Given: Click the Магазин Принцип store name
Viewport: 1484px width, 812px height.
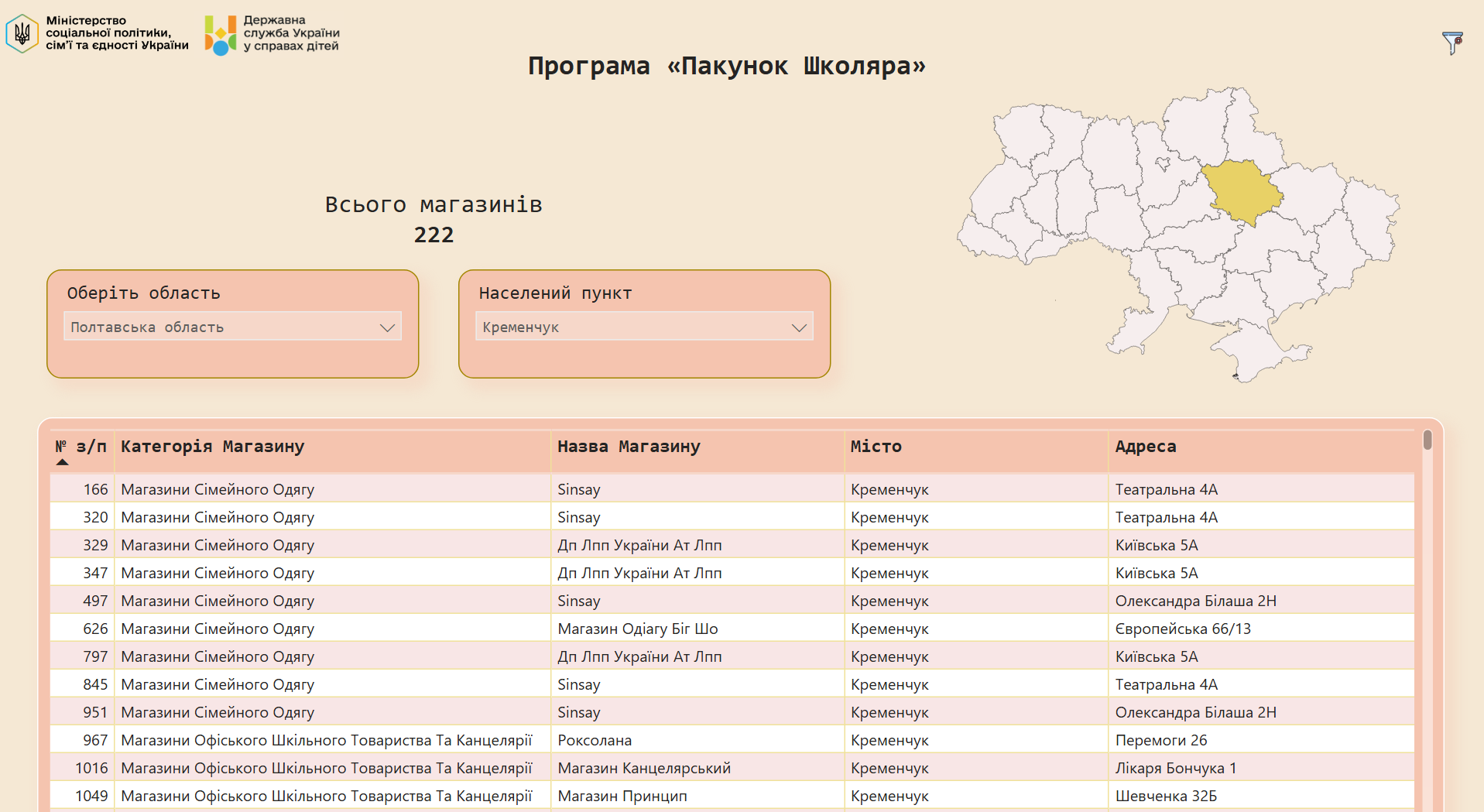Looking at the screenshot, I should pyautogui.click(x=622, y=796).
